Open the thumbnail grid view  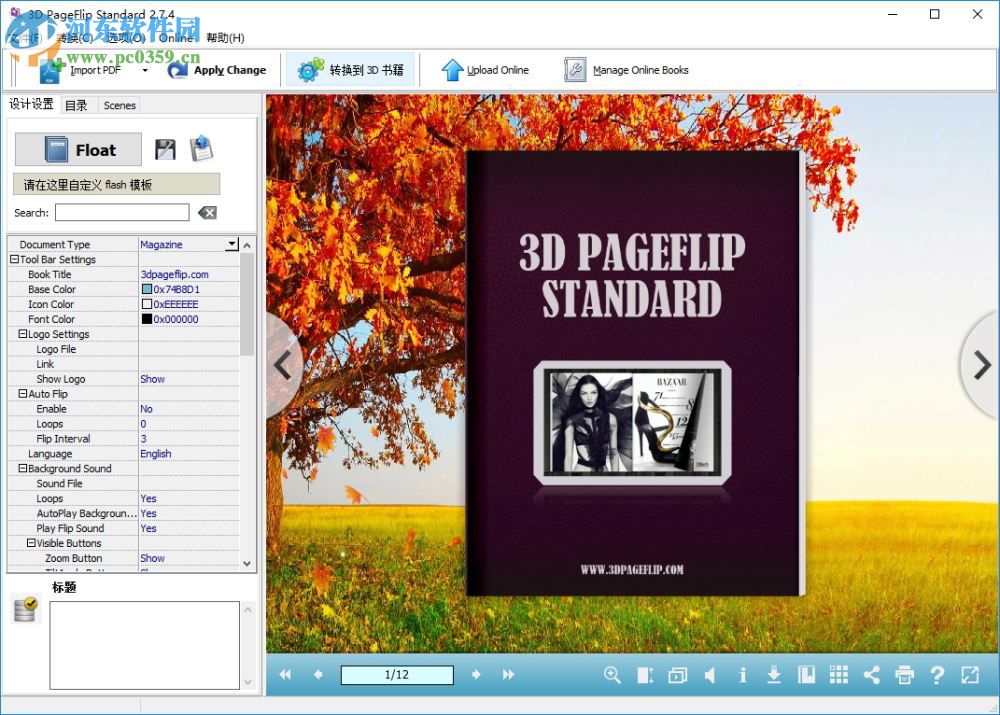[838, 675]
